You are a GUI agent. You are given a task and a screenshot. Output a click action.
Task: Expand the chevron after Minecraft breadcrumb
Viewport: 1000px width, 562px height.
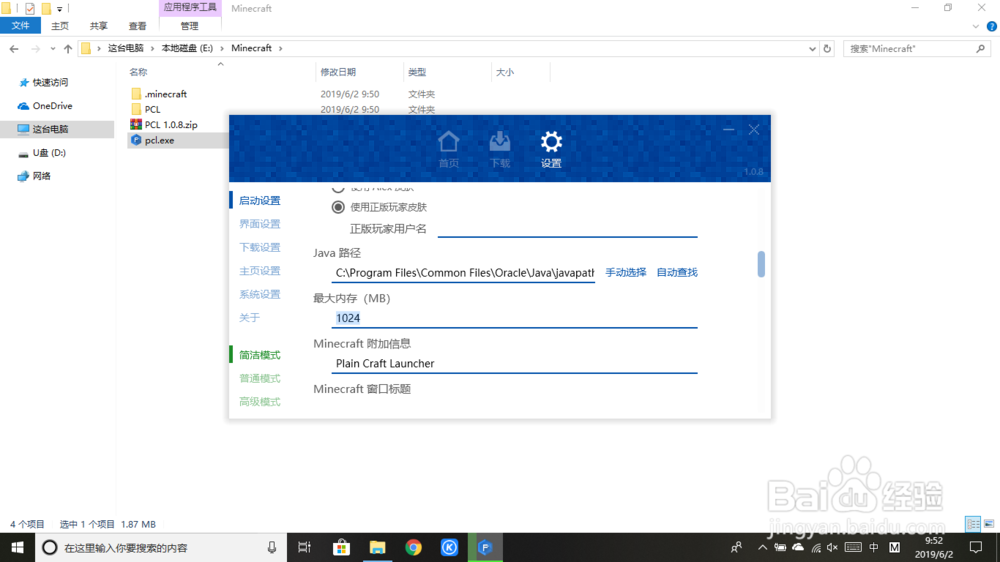click(x=280, y=48)
